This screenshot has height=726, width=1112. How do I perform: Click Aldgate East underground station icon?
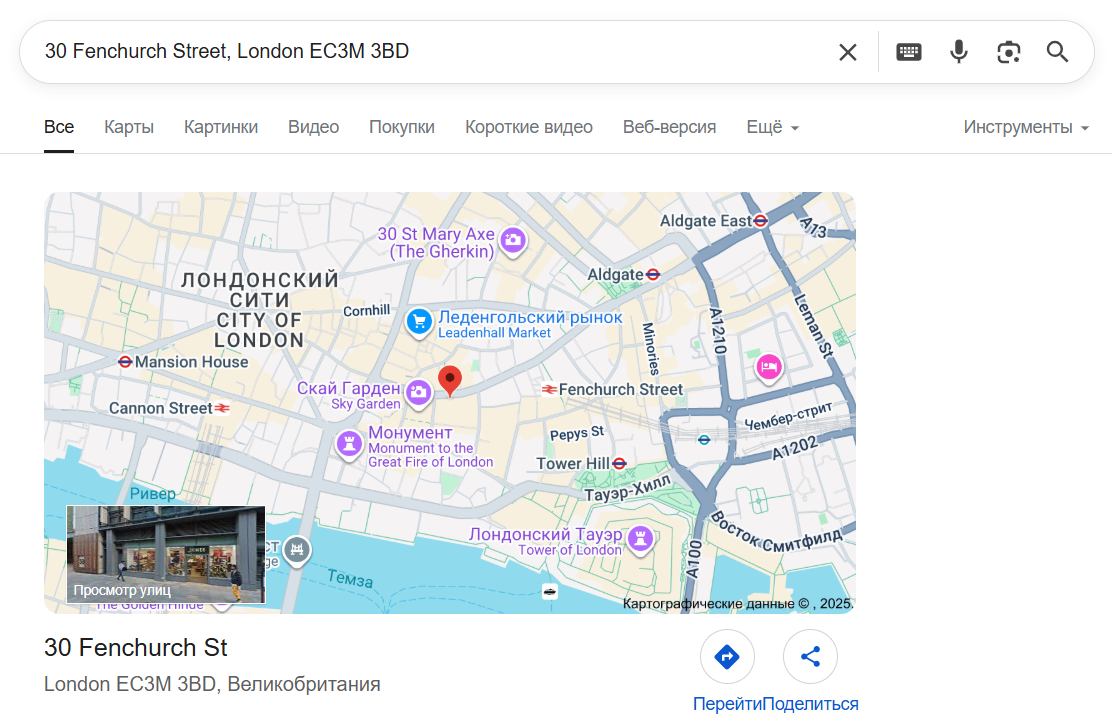click(x=760, y=220)
